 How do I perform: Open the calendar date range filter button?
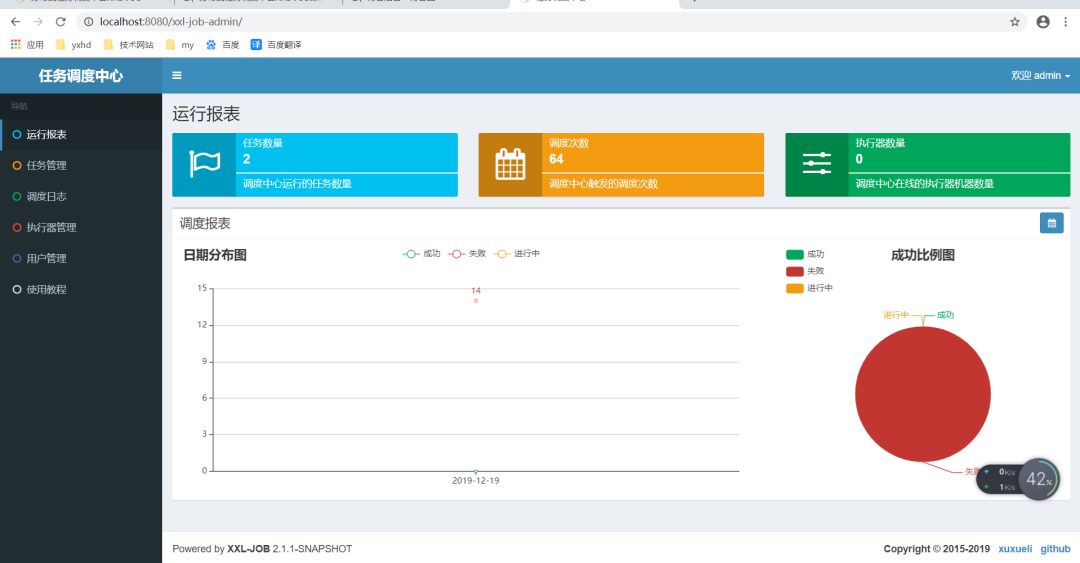(x=1051, y=223)
